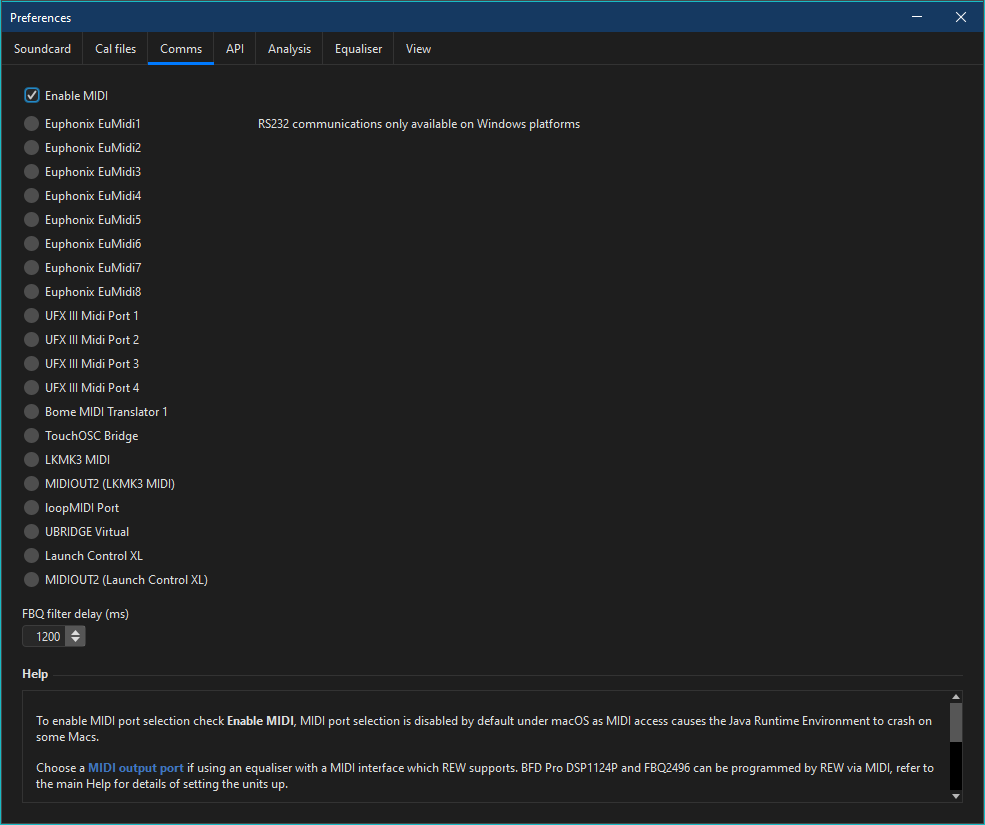Select Euphonix EuMidi1 radio button

[32, 124]
